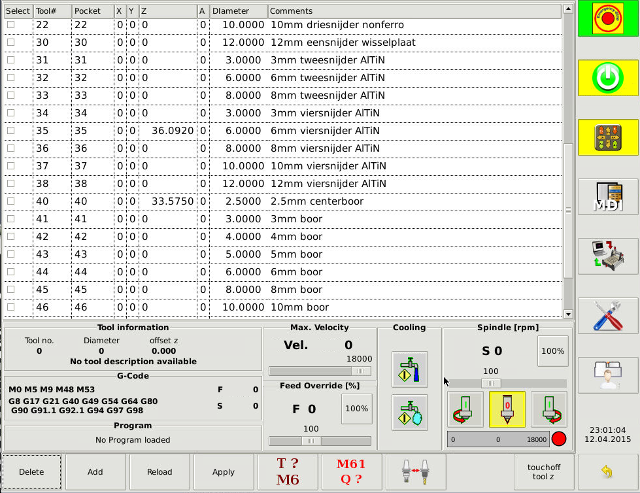Open the settings tools page
Viewport: 640px width, 493px height.
click(608, 316)
